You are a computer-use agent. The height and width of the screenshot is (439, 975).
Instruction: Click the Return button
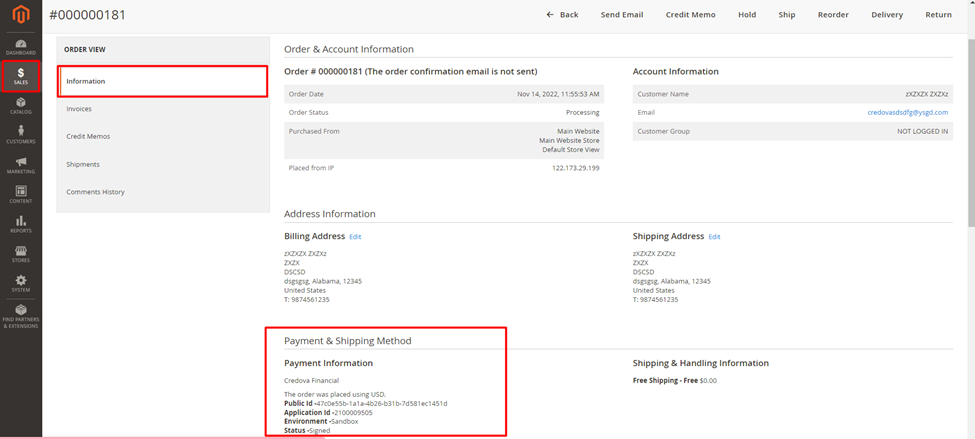tap(938, 15)
